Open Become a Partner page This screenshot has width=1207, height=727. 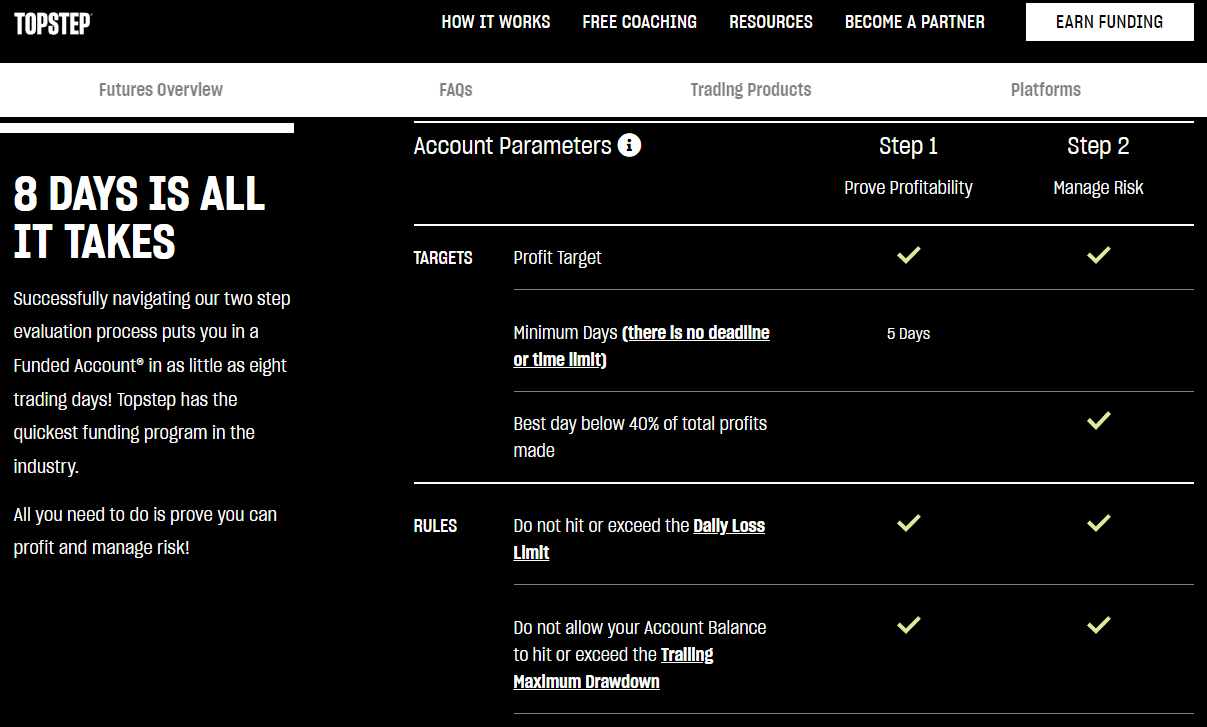tap(915, 22)
